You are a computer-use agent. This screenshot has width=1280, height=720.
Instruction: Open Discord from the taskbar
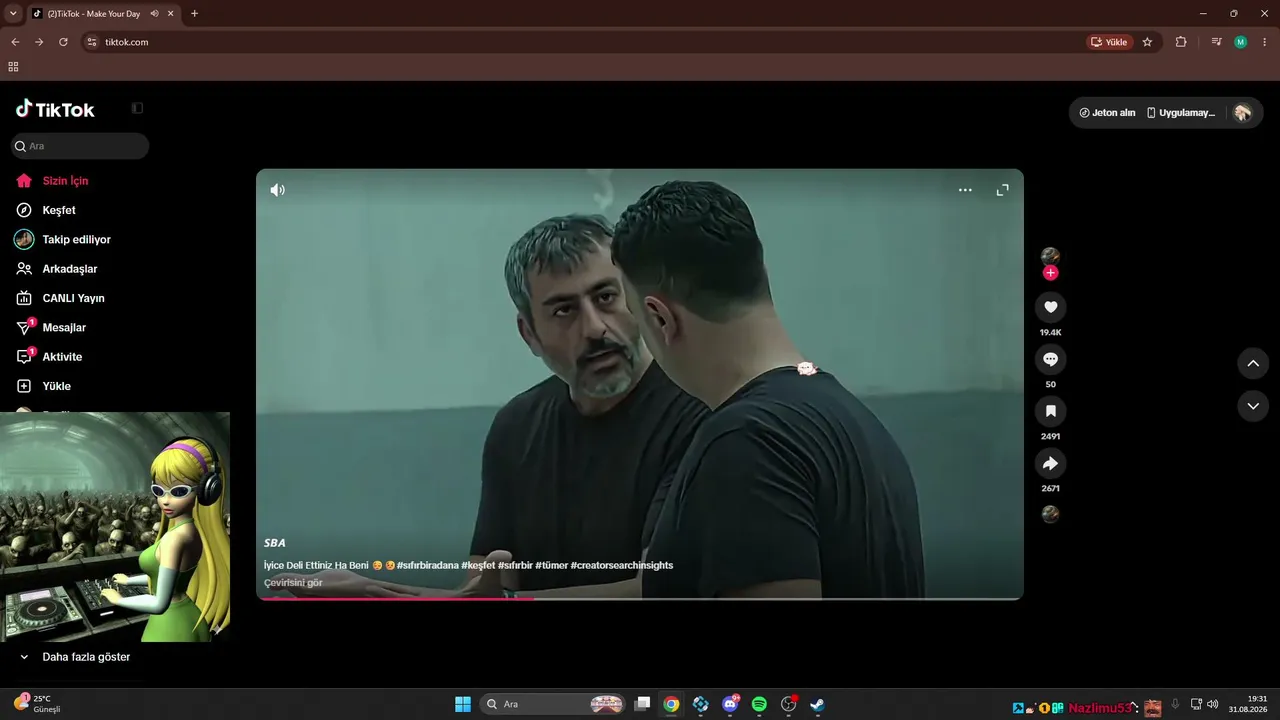[x=730, y=704]
